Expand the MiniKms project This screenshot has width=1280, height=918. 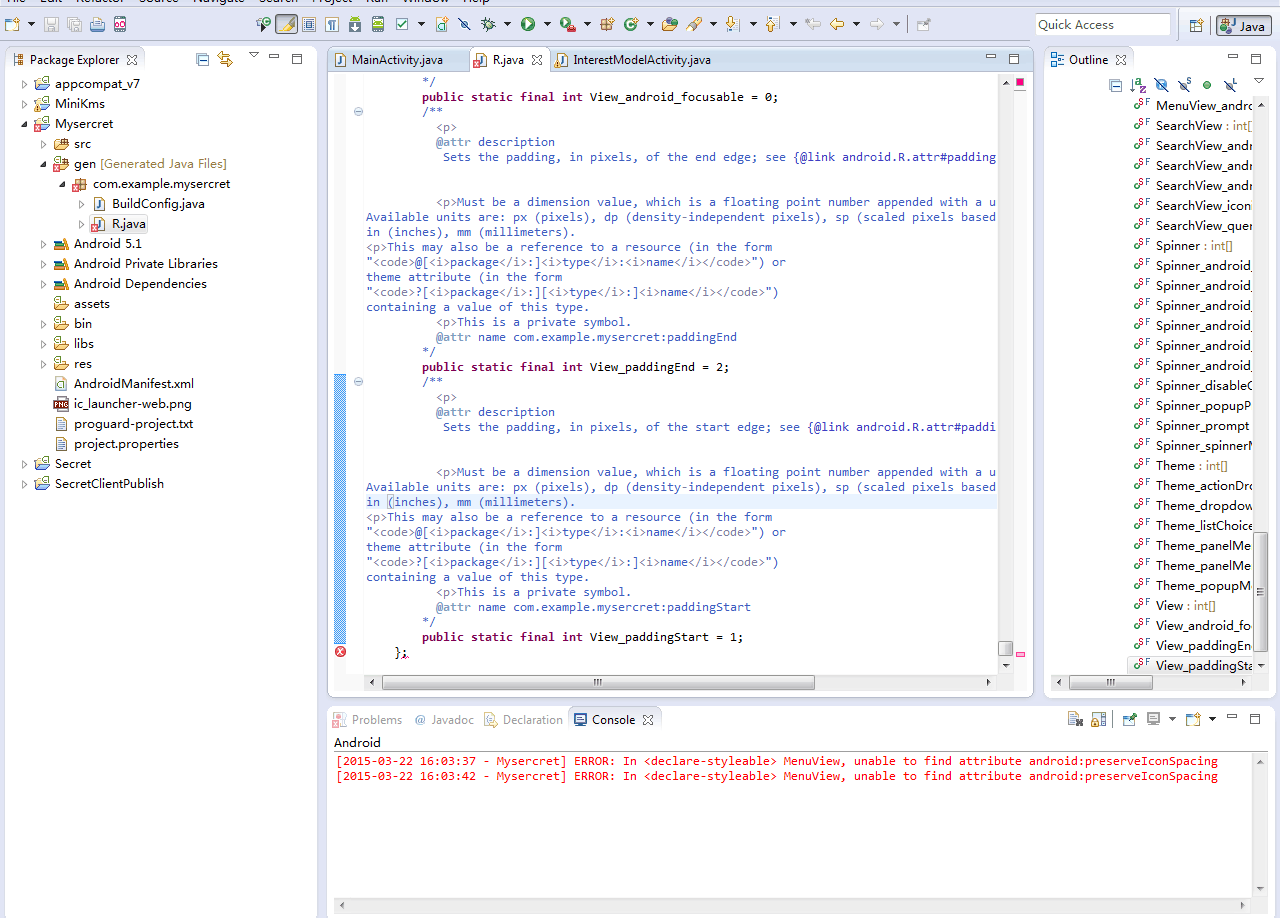pyautogui.click(x=25, y=104)
